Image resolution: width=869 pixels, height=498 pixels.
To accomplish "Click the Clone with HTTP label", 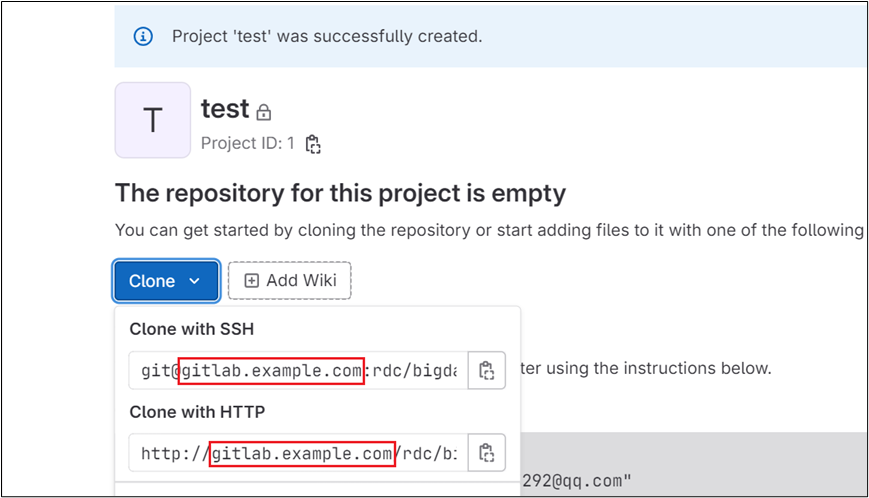I will pyautogui.click(x=197, y=412).
